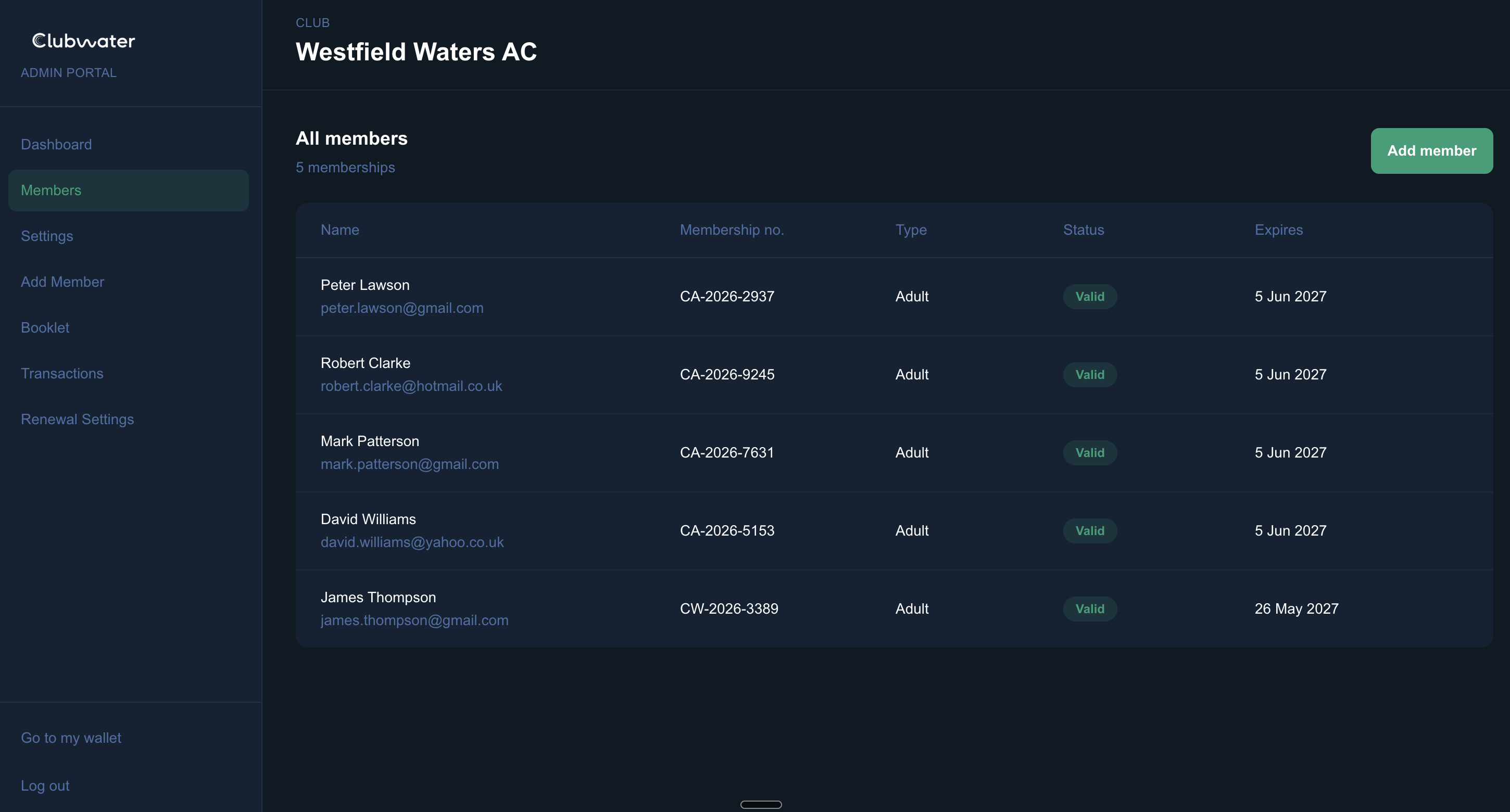Click mark.patterson@gmail.com email
1510x812 pixels.
pos(410,464)
